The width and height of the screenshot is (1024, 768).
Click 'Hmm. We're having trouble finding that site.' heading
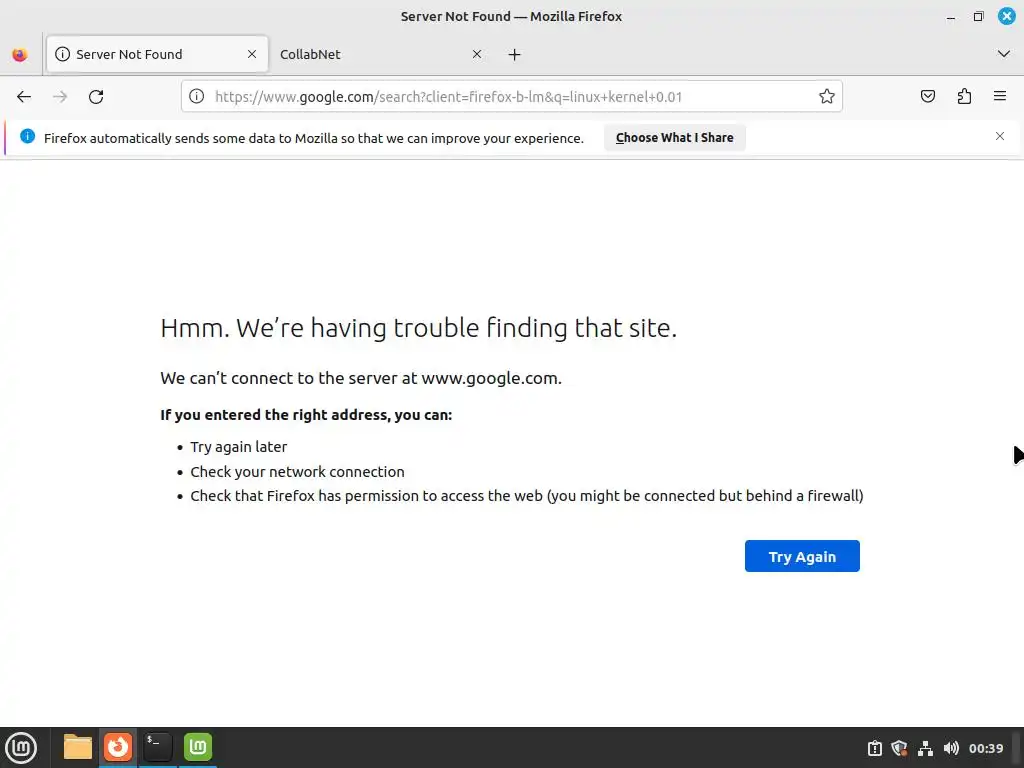[419, 328]
